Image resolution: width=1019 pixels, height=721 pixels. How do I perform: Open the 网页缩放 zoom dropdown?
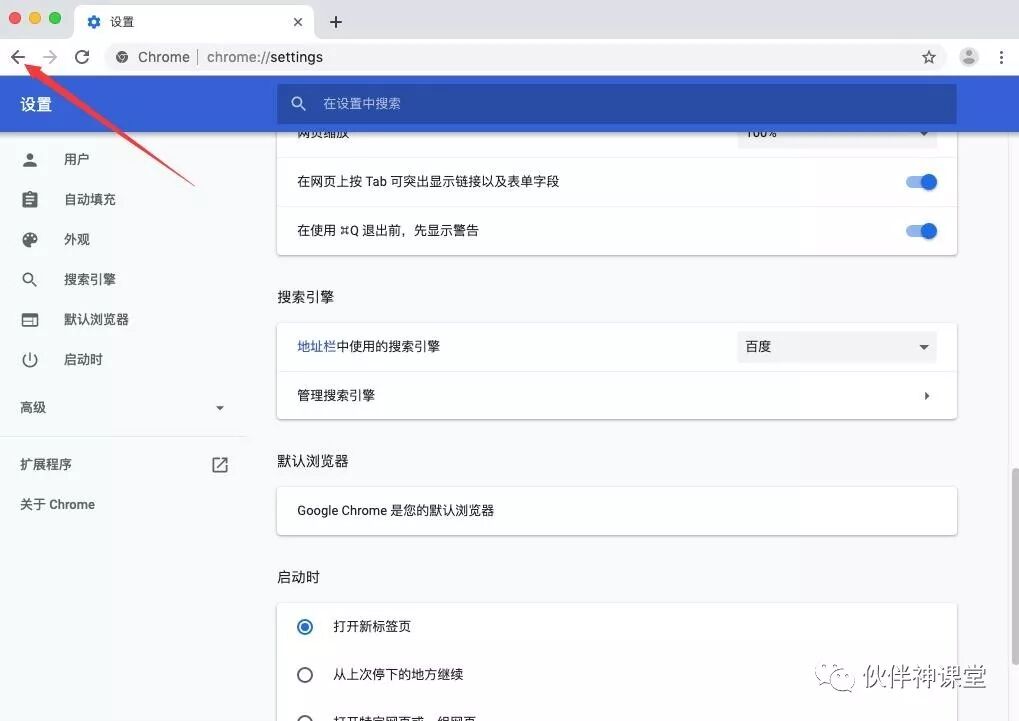[837, 137]
